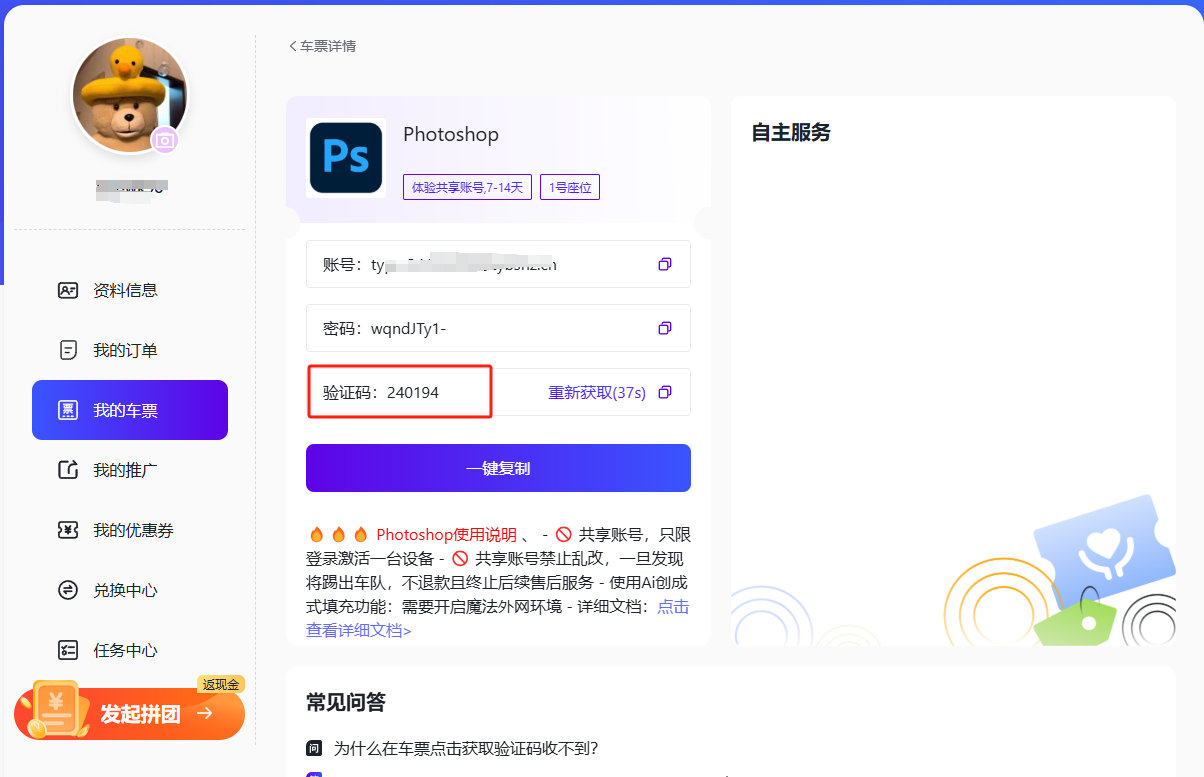Click the 我的推广 share icon
Image resolution: width=1204 pixels, height=777 pixels.
tap(68, 470)
